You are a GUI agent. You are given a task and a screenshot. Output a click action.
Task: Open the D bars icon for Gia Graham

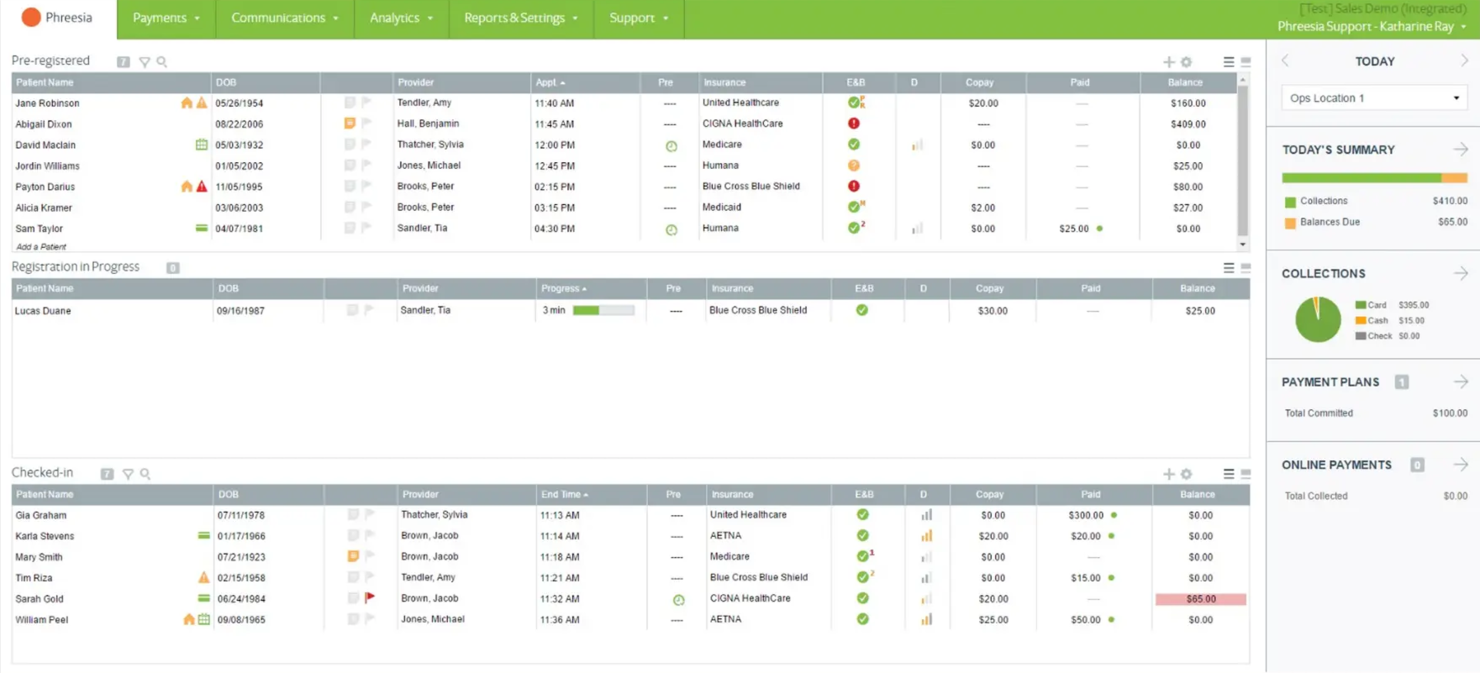926,515
